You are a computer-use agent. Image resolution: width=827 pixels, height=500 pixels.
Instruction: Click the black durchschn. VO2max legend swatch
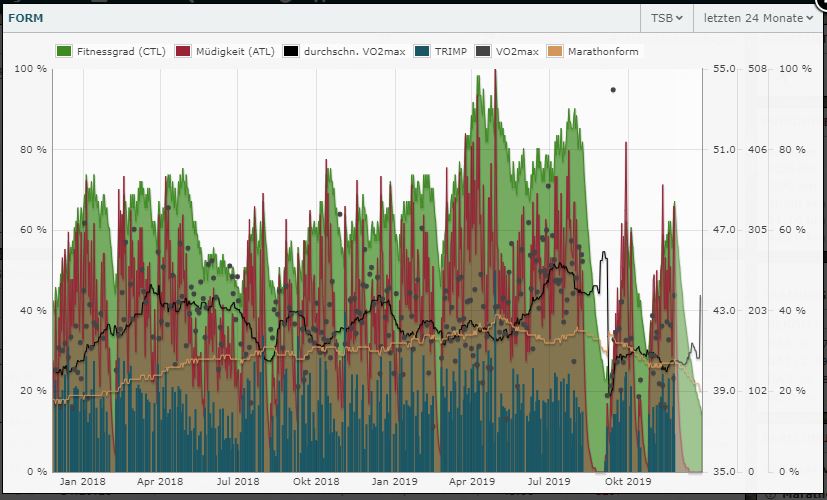291,51
